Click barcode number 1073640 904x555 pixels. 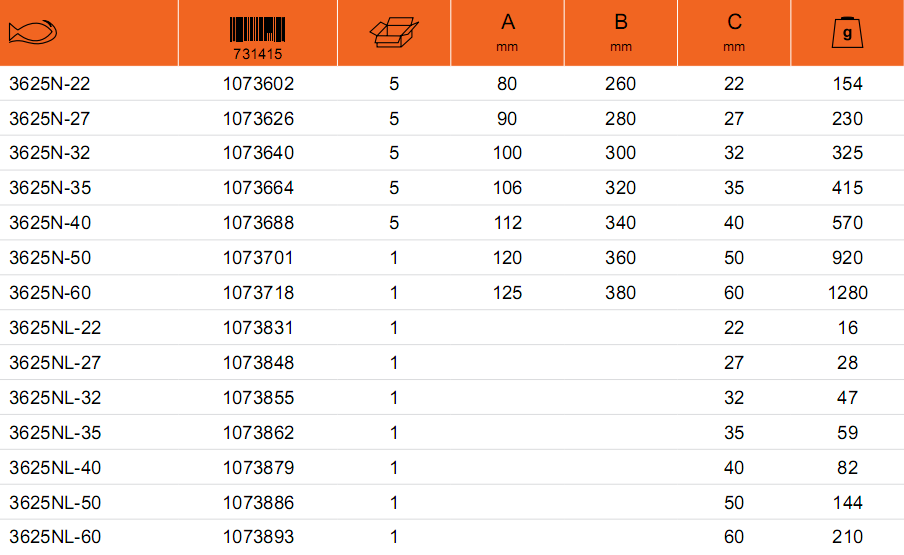coord(258,153)
